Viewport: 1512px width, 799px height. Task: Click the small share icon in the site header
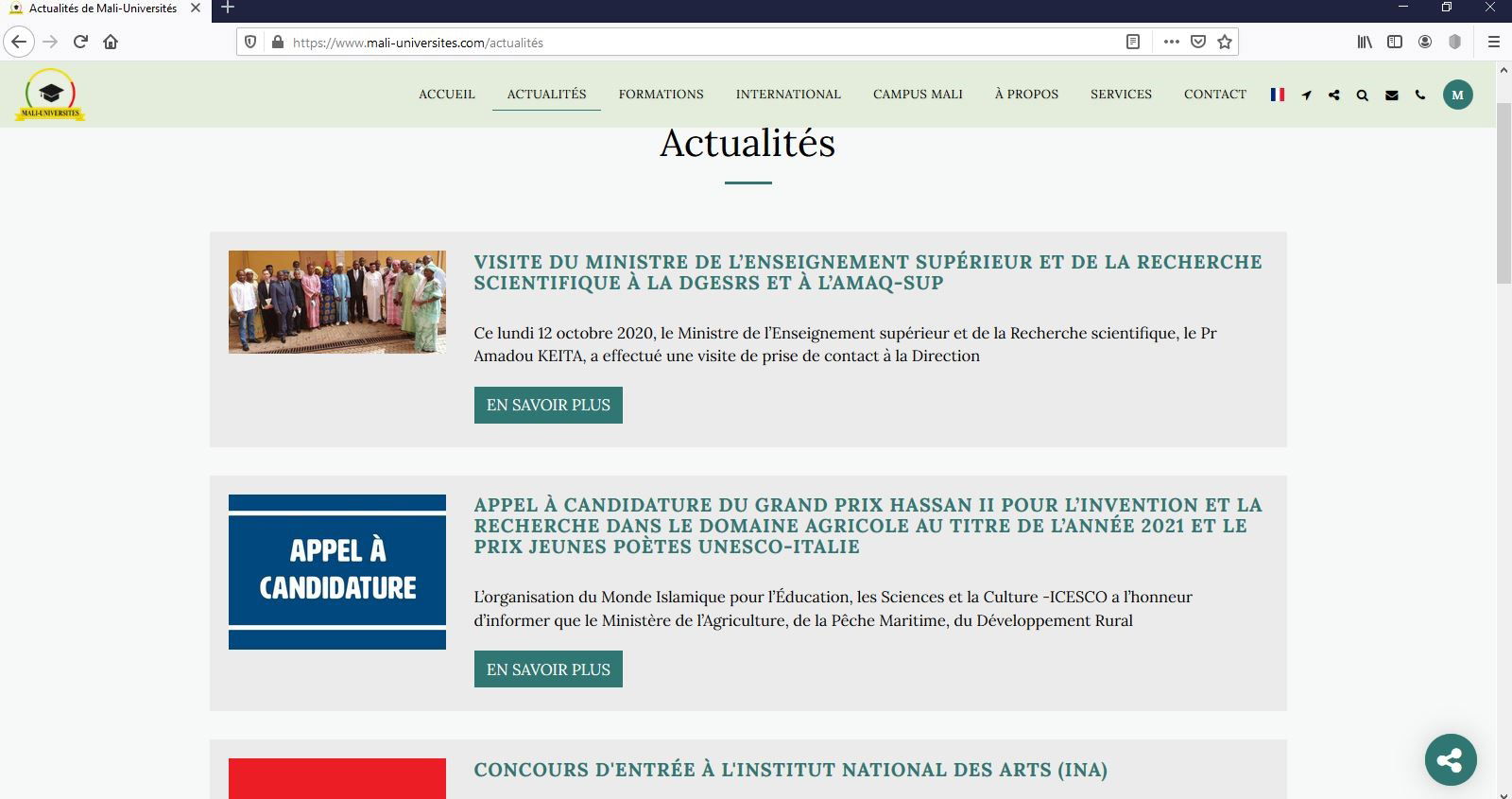(x=1333, y=95)
